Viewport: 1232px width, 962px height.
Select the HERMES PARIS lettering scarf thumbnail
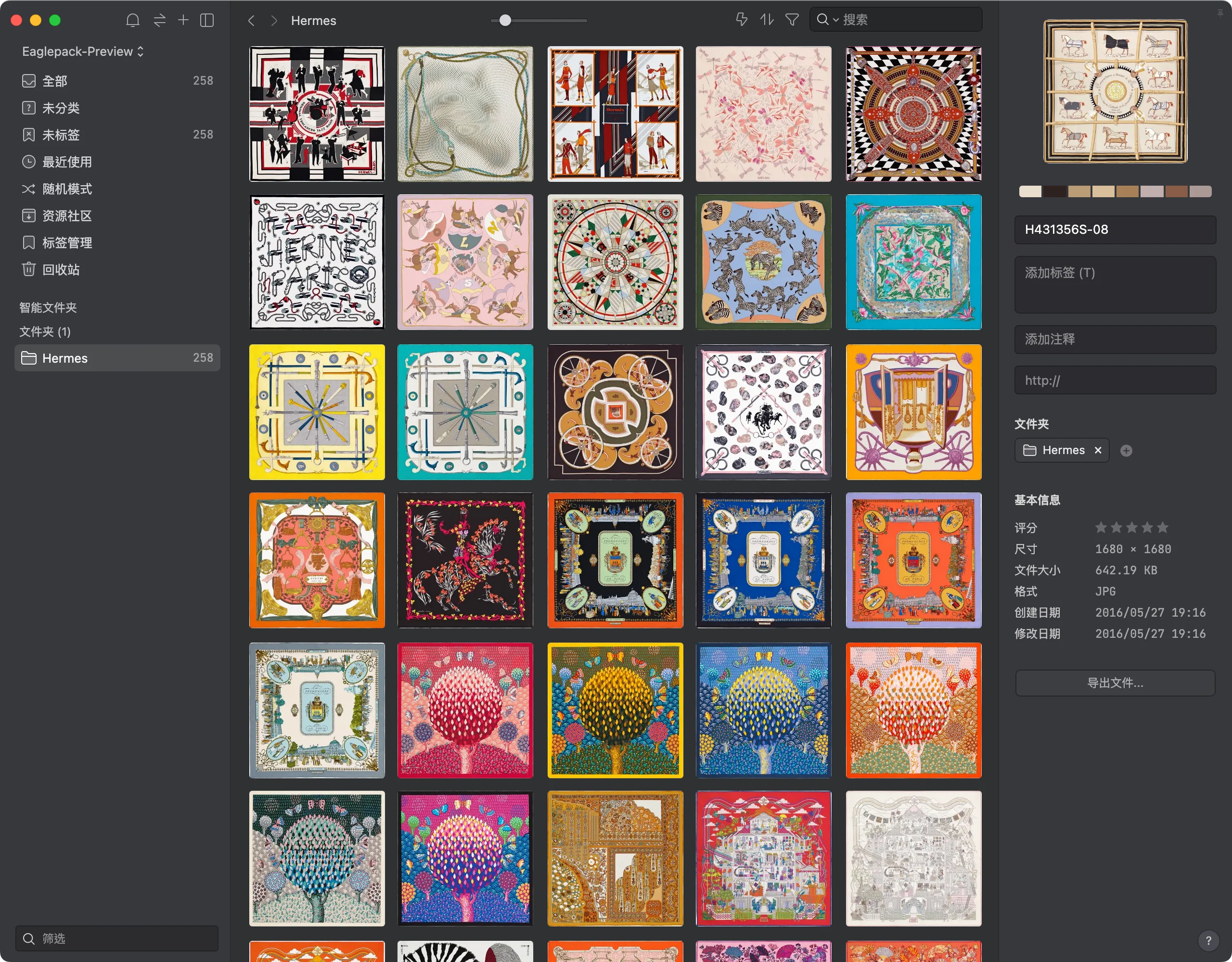point(317,262)
